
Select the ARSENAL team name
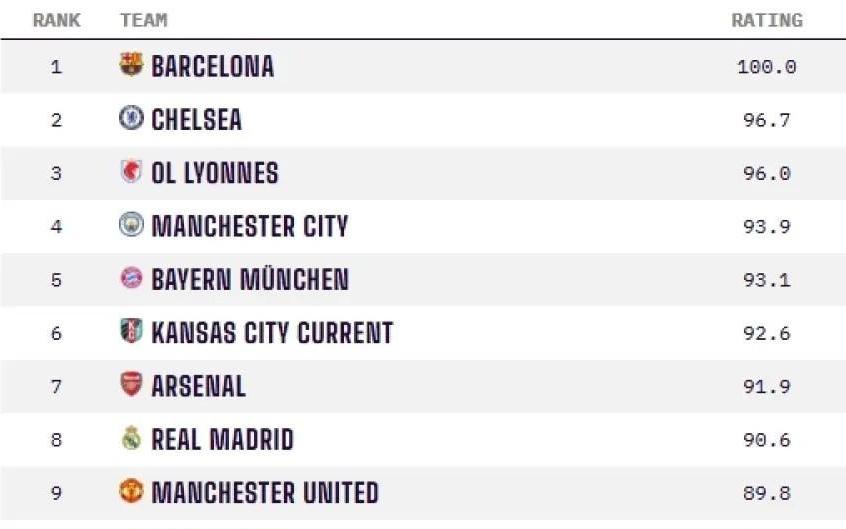198,386
